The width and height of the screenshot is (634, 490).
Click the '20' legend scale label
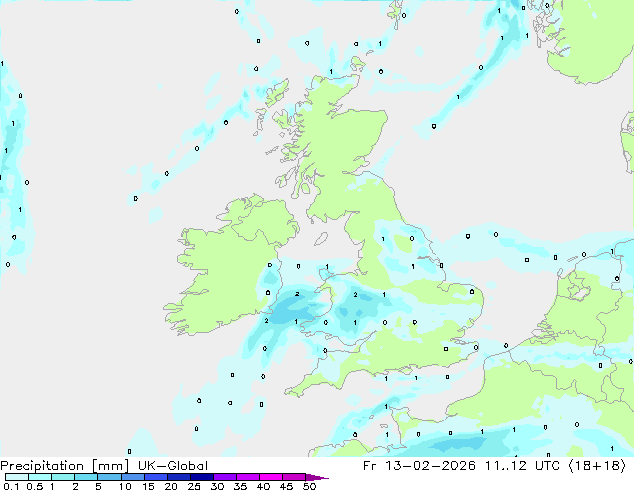tap(171, 486)
